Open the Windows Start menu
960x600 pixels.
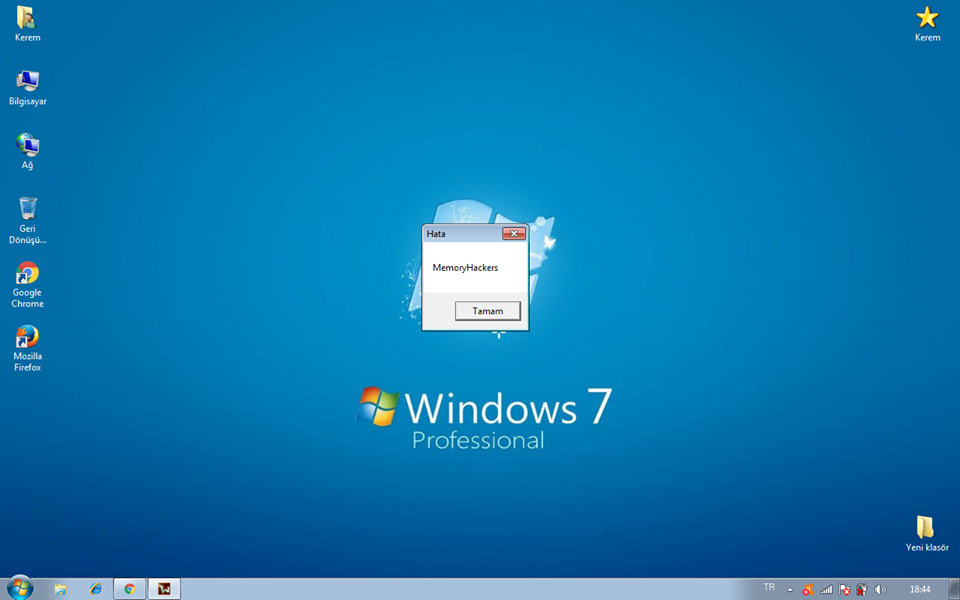(20, 588)
